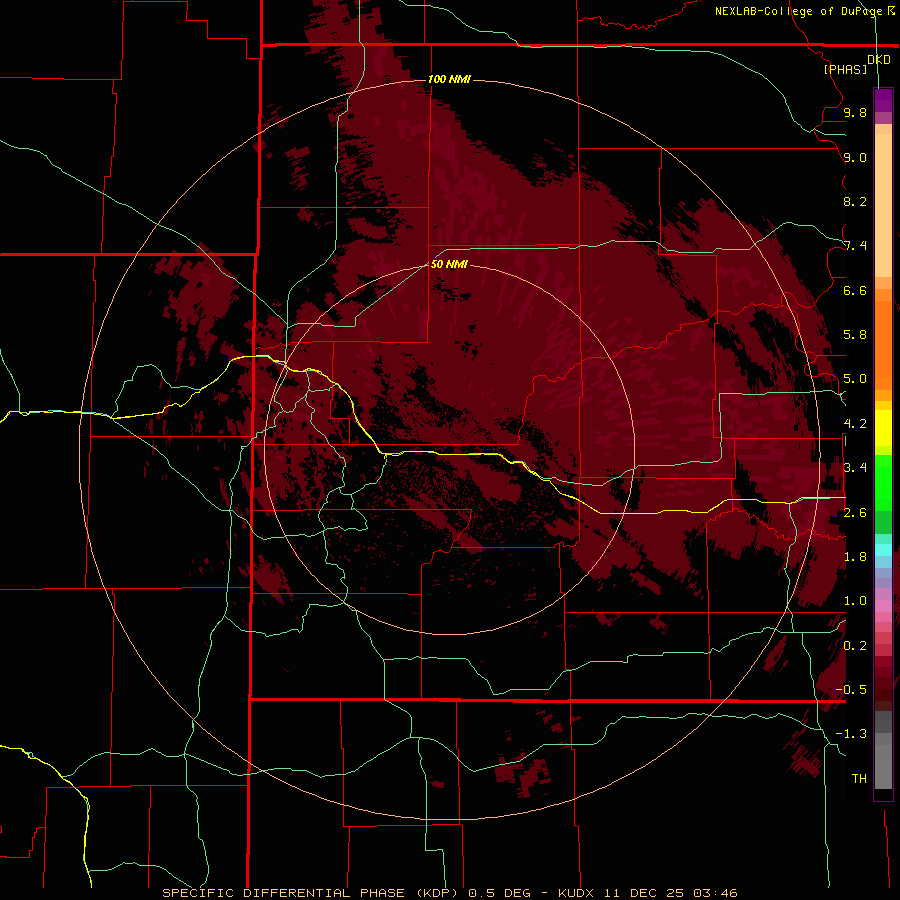Click the 50 NMI range ring label
The width and height of the screenshot is (900, 900).
point(449,264)
